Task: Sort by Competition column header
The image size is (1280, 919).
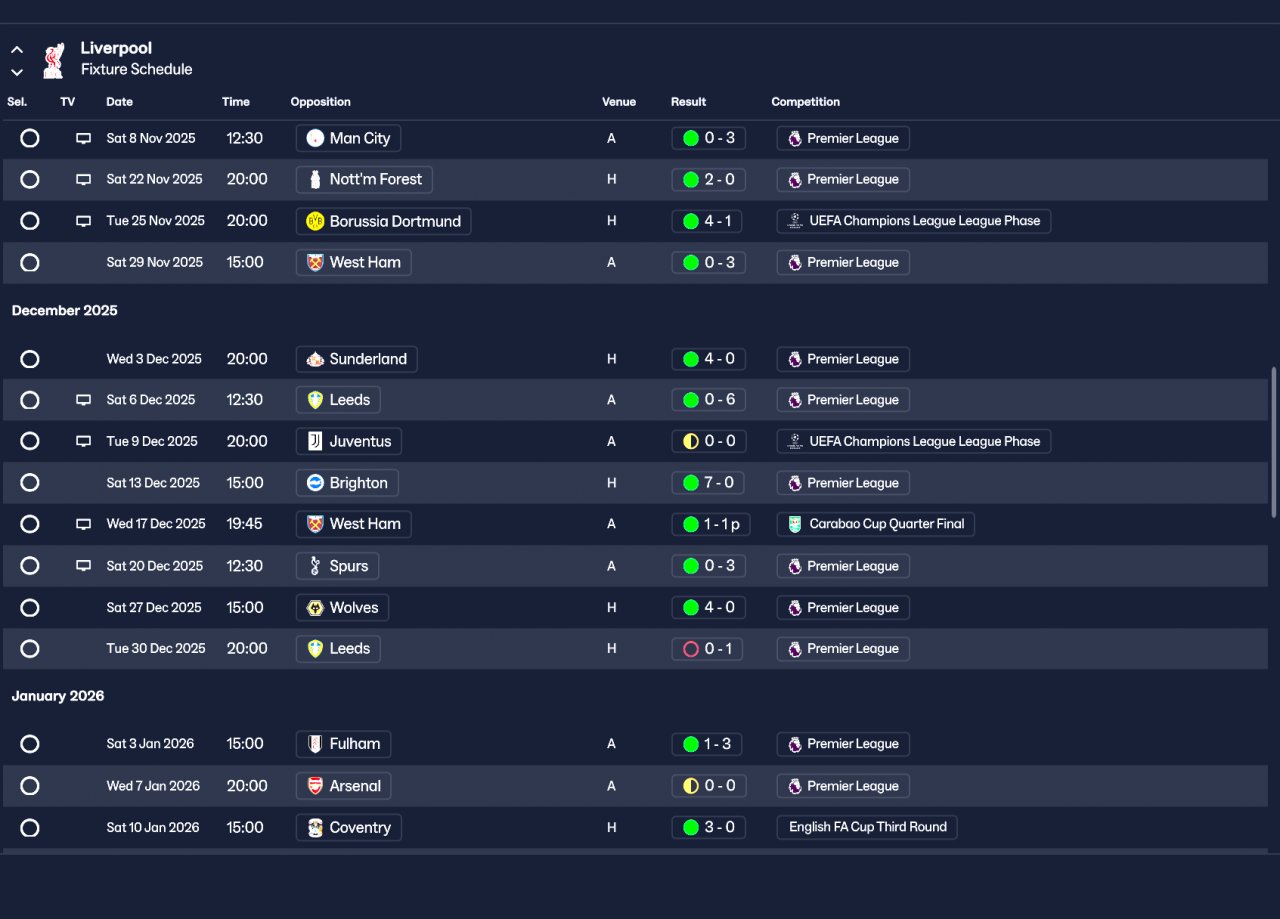Action: pos(805,102)
